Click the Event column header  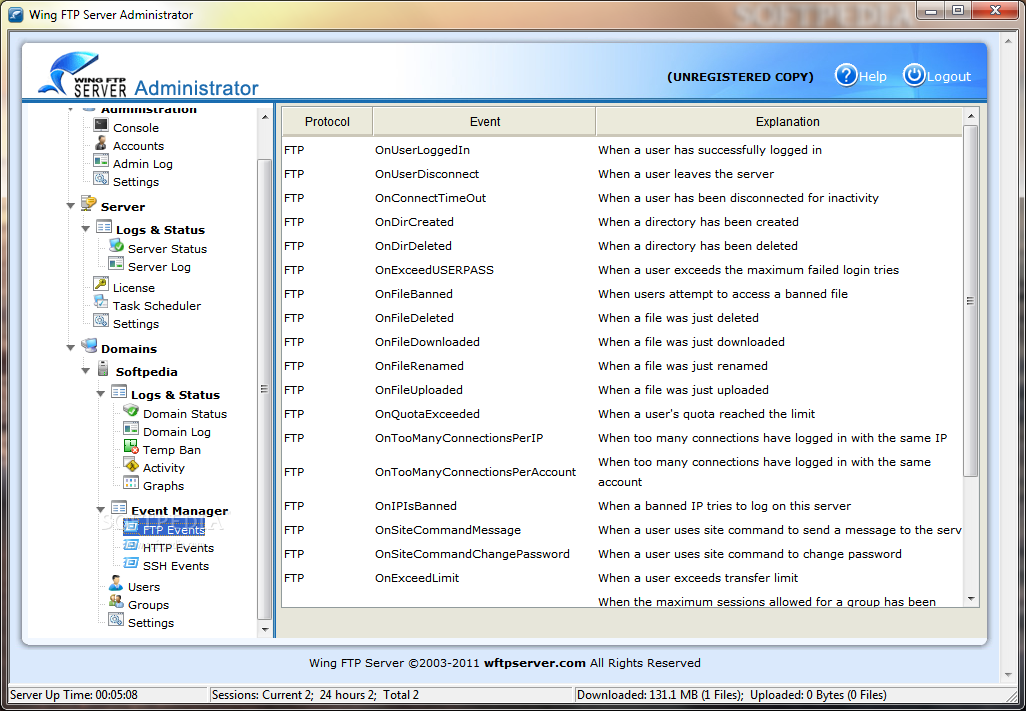click(485, 122)
